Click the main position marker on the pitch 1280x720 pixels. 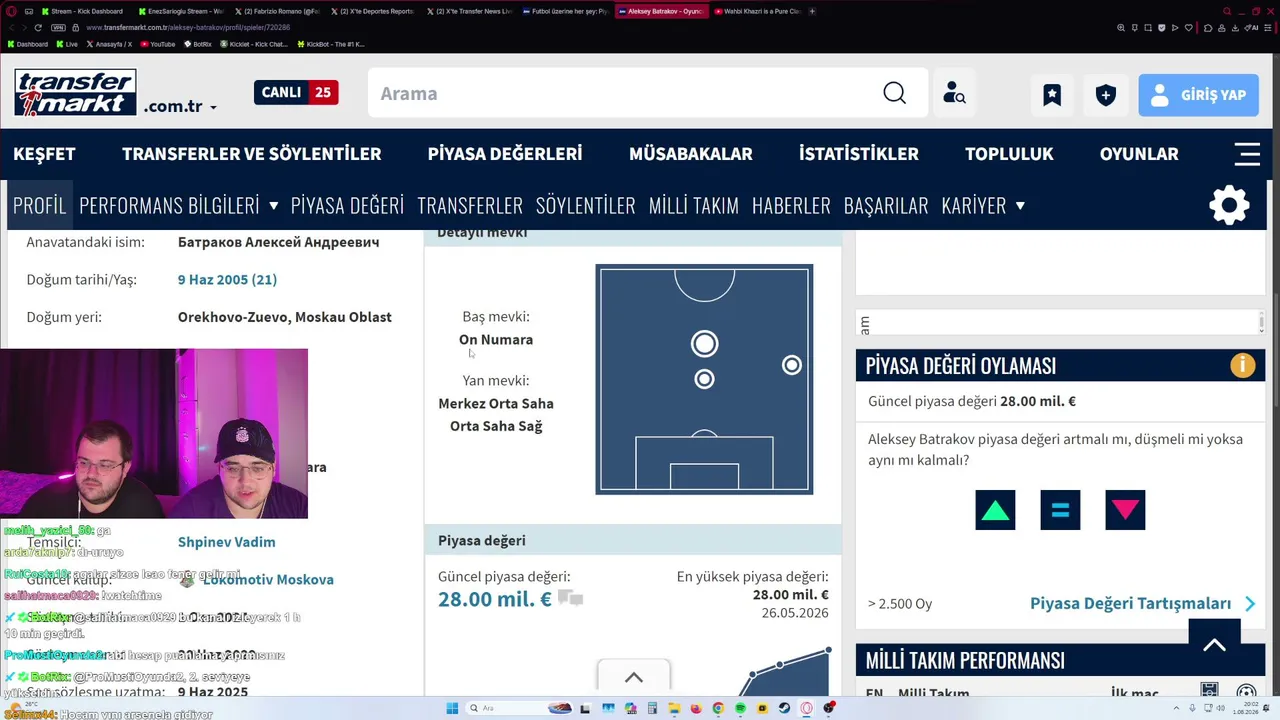coord(704,344)
